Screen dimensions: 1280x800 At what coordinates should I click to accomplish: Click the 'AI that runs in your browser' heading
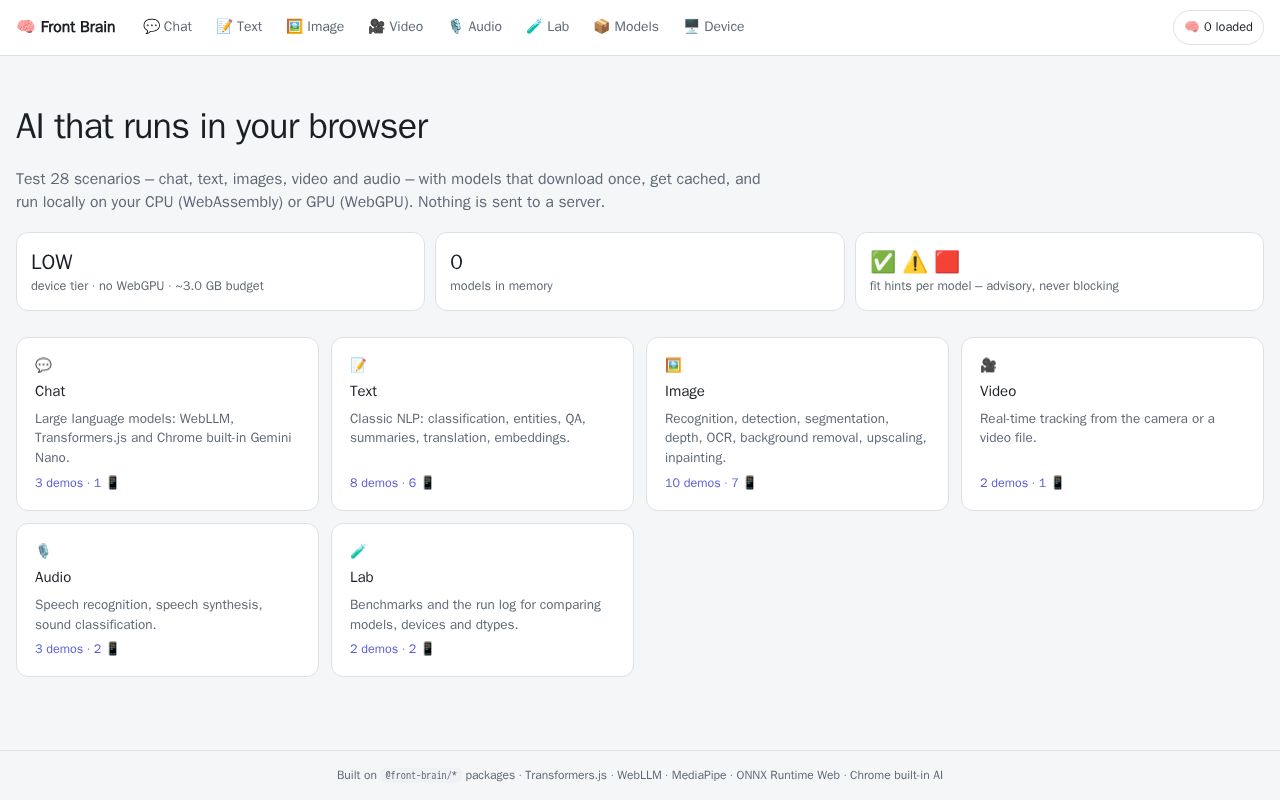tap(222, 127)
